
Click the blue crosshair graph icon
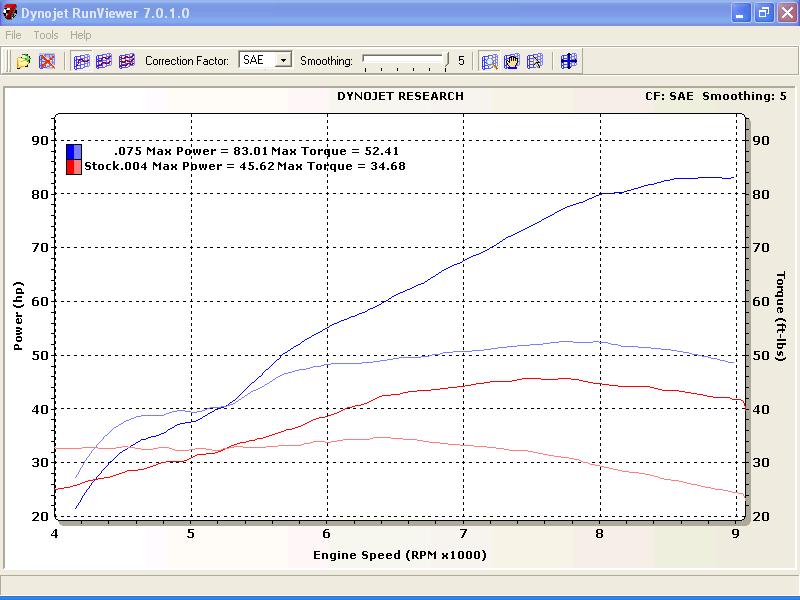[x=568, y=61]
